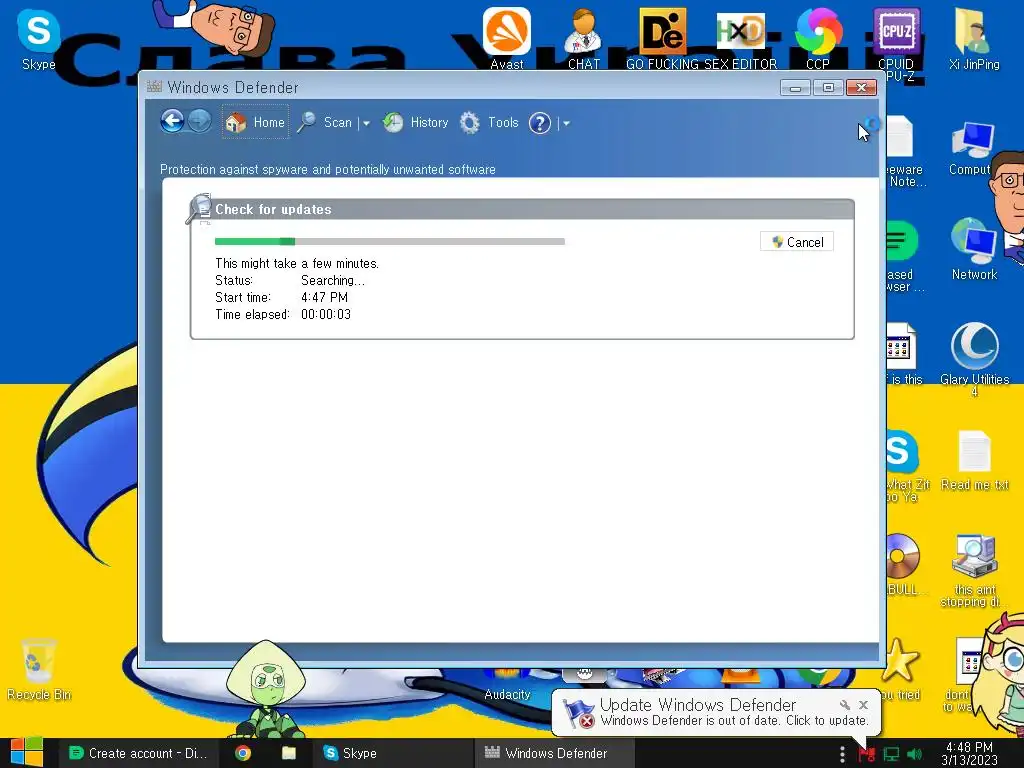Maximize the Windows Defender window
This screenshot has width=1024, height=768.
click(828, 88)
